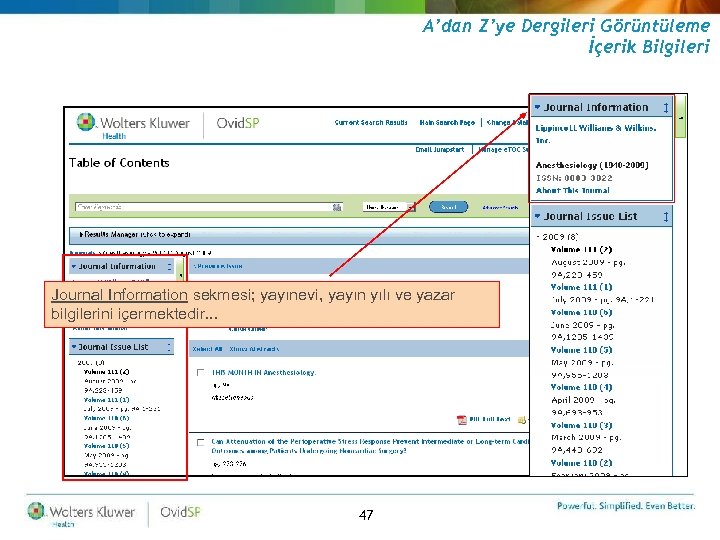
Task: Click resize handle on enlarged Journal Information header
Action: 665,108
